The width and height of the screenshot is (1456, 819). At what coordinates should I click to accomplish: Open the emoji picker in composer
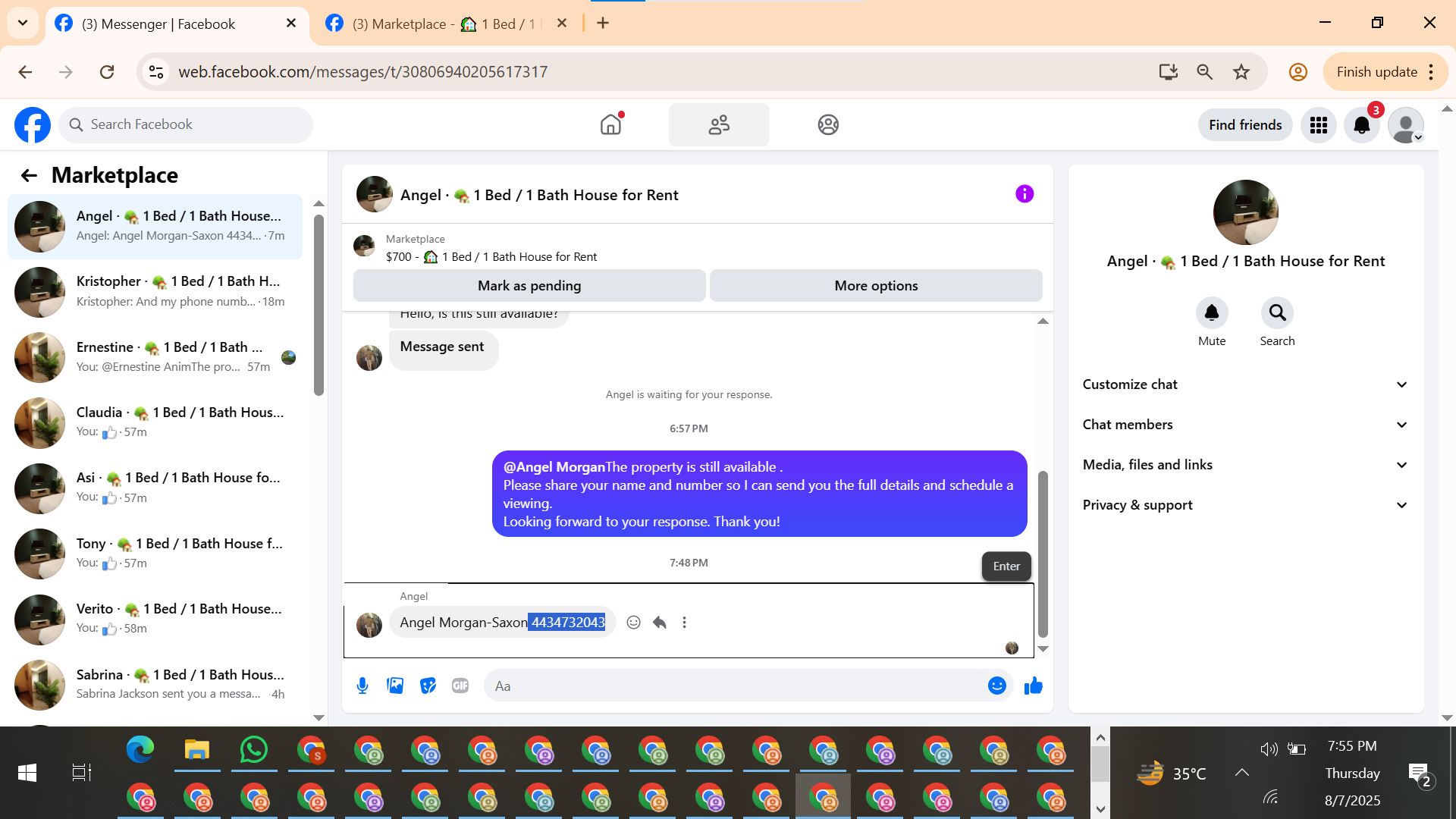click(997, 686)
